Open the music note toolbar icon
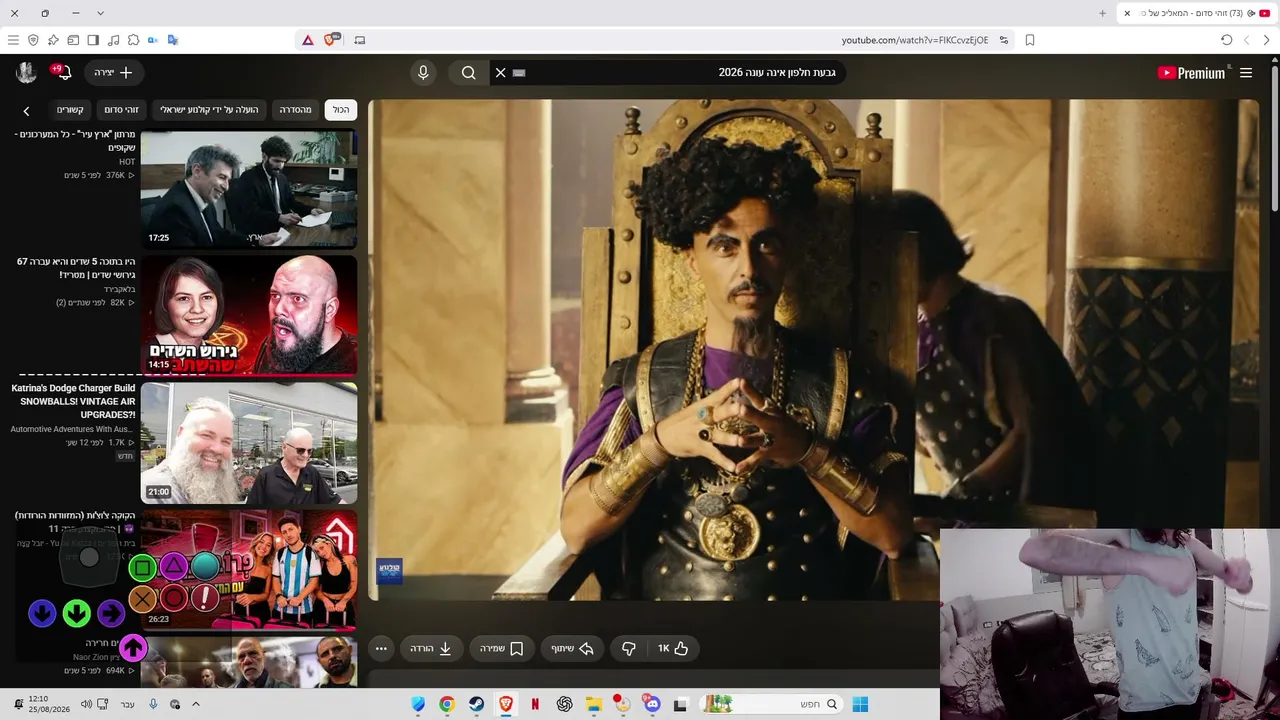Image resolution: width=1280 pixels, height=720 pixels. [113, 40]
